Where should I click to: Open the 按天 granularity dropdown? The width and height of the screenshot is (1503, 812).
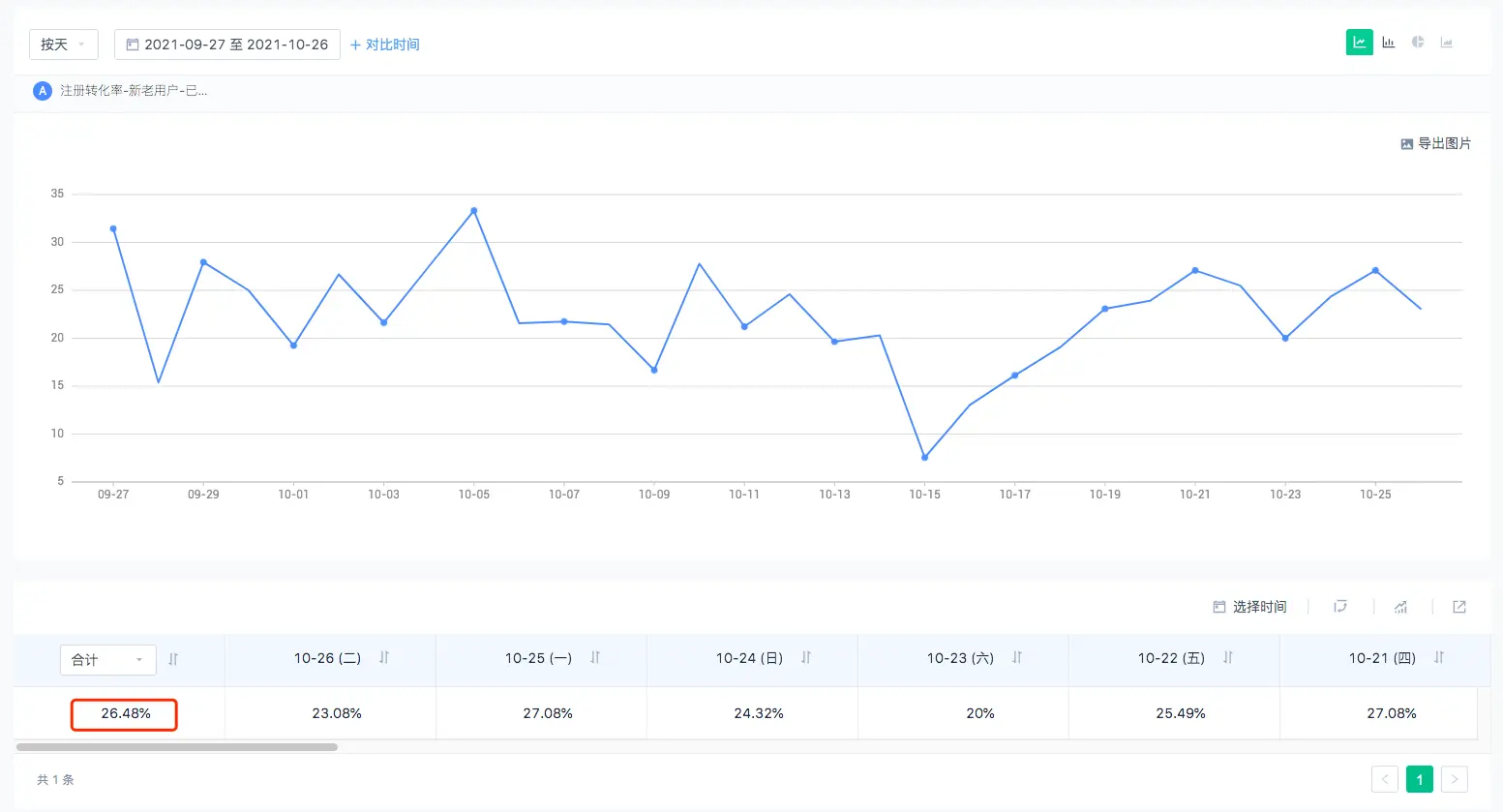coord(63,45)
